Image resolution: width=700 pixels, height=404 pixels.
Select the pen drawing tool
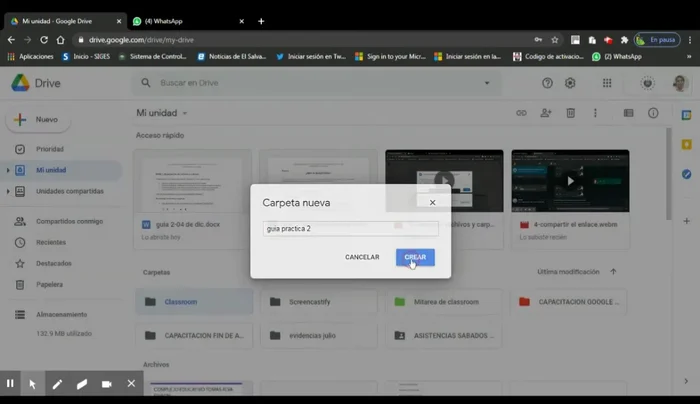tap(57, 383)
